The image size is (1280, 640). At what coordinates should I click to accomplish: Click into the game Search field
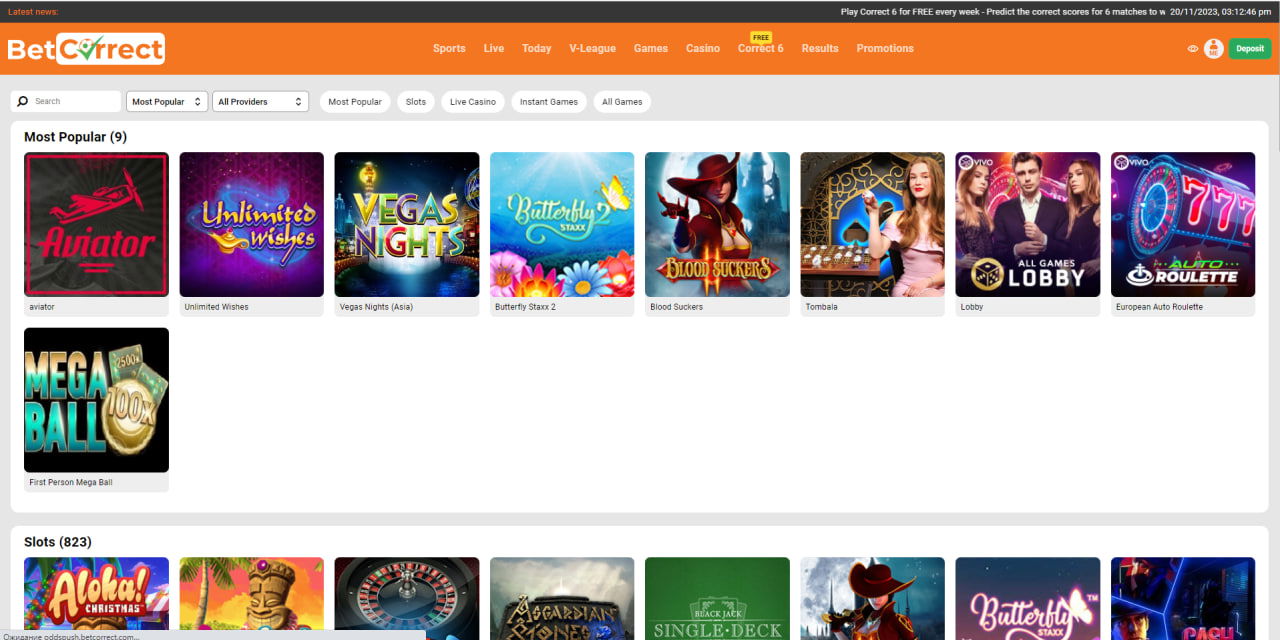tap(74, 102)
